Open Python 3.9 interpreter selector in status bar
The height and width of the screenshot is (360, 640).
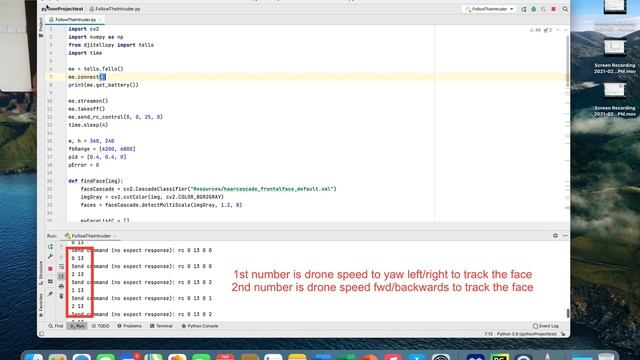[527, 334]
